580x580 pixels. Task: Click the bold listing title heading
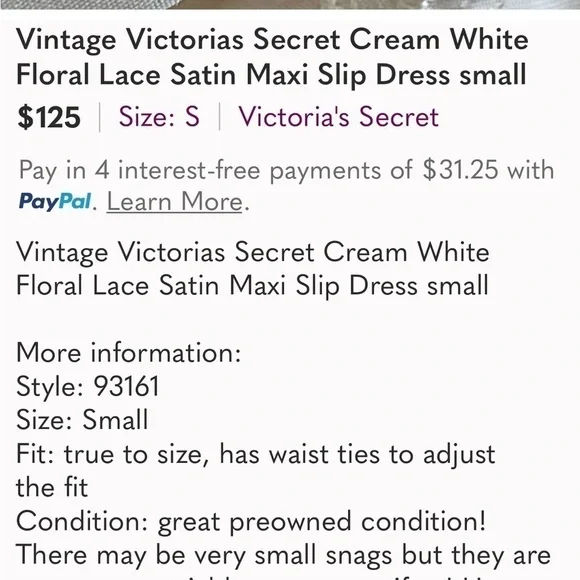coord(272,57)
